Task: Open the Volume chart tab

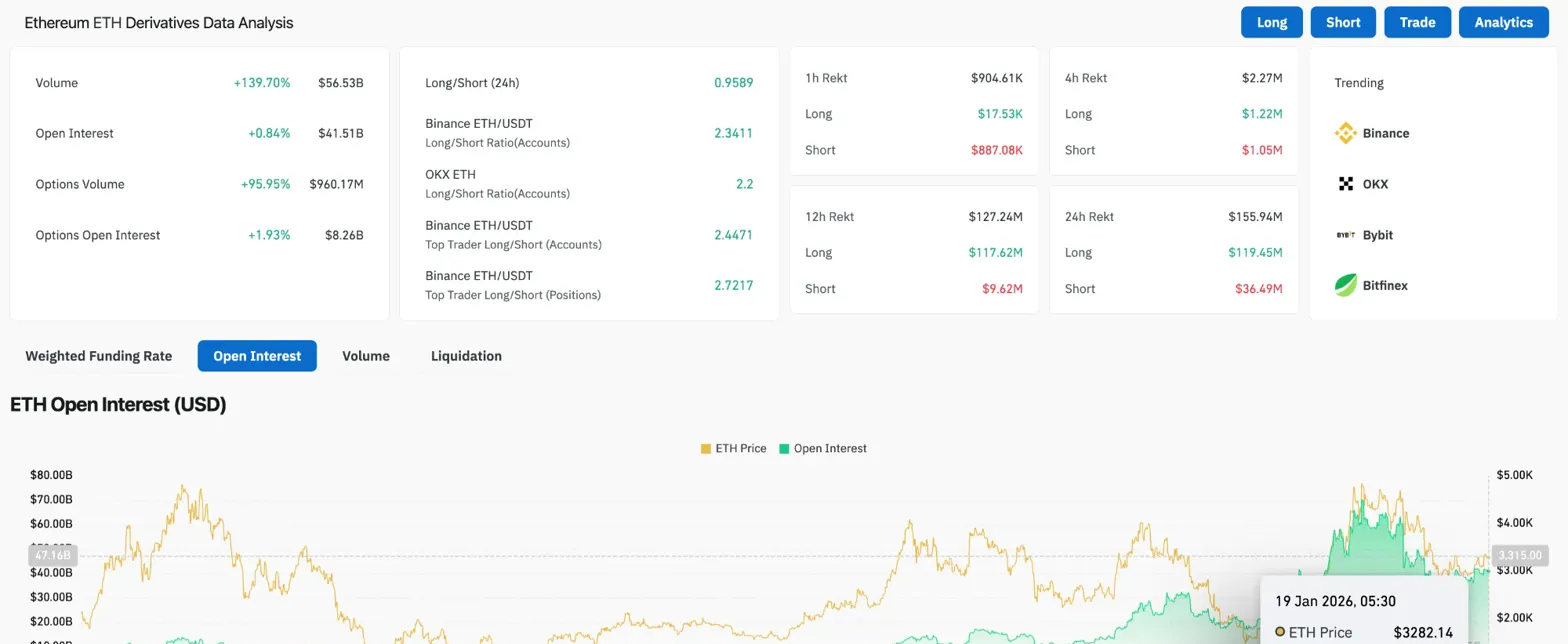Action: click(366, 356)
